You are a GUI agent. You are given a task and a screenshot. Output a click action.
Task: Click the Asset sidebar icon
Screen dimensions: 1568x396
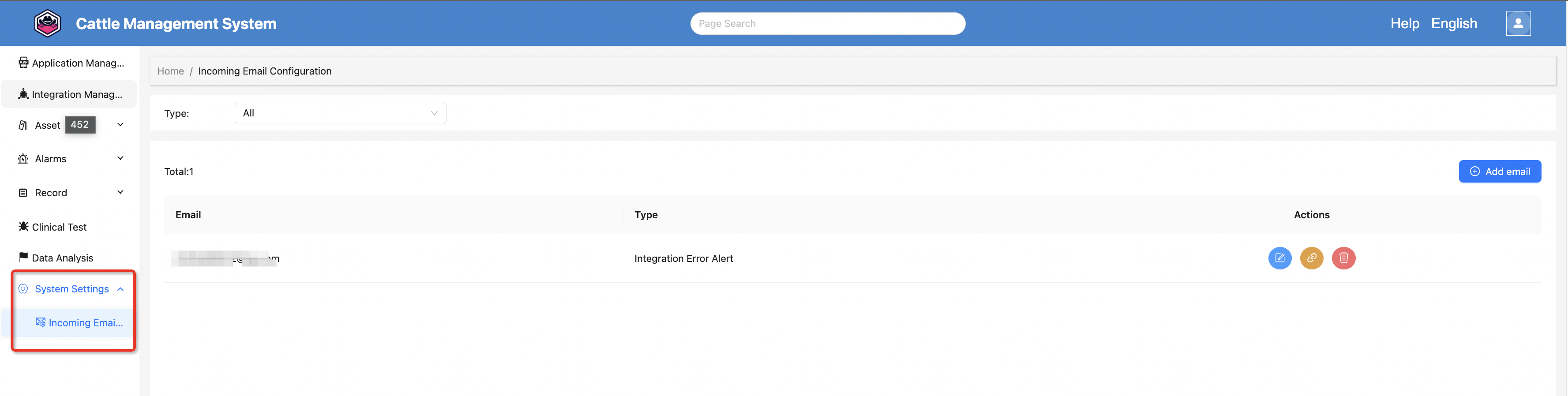[x=23, y=125]
